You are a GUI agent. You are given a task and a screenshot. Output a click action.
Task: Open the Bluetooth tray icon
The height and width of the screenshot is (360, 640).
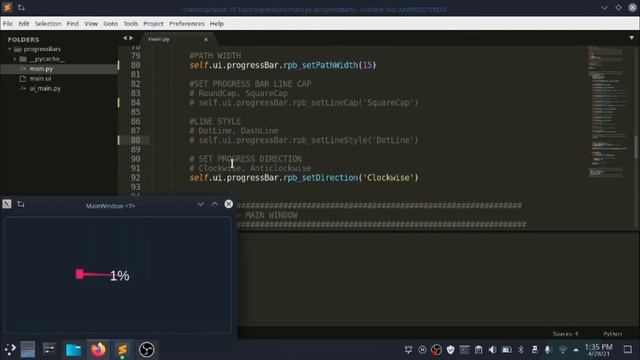pyautogui.click(x=521, y=350)
